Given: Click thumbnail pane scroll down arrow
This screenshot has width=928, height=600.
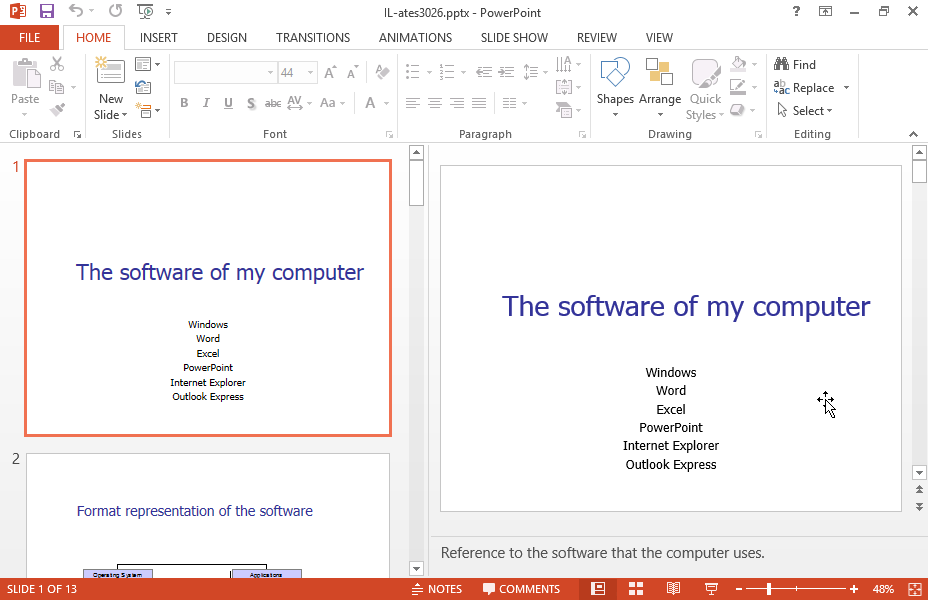Looking at the screenshot, I should pyautogui.click(x=416, y=569).
